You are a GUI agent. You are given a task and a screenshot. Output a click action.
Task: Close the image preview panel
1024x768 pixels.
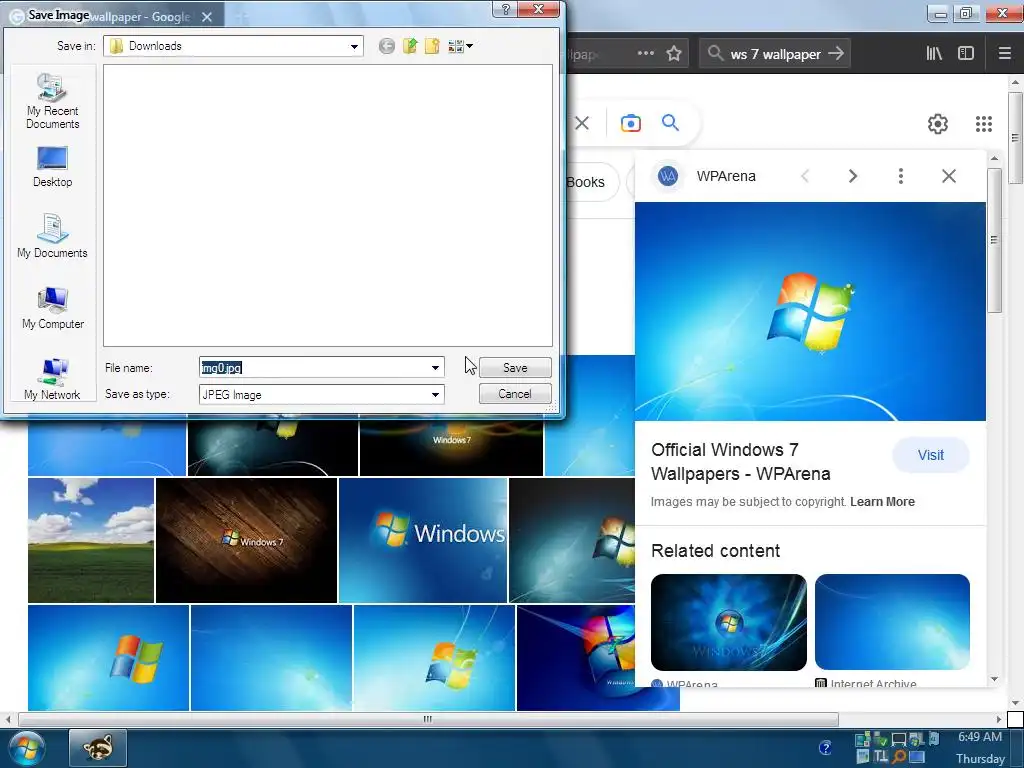(949, 176)
